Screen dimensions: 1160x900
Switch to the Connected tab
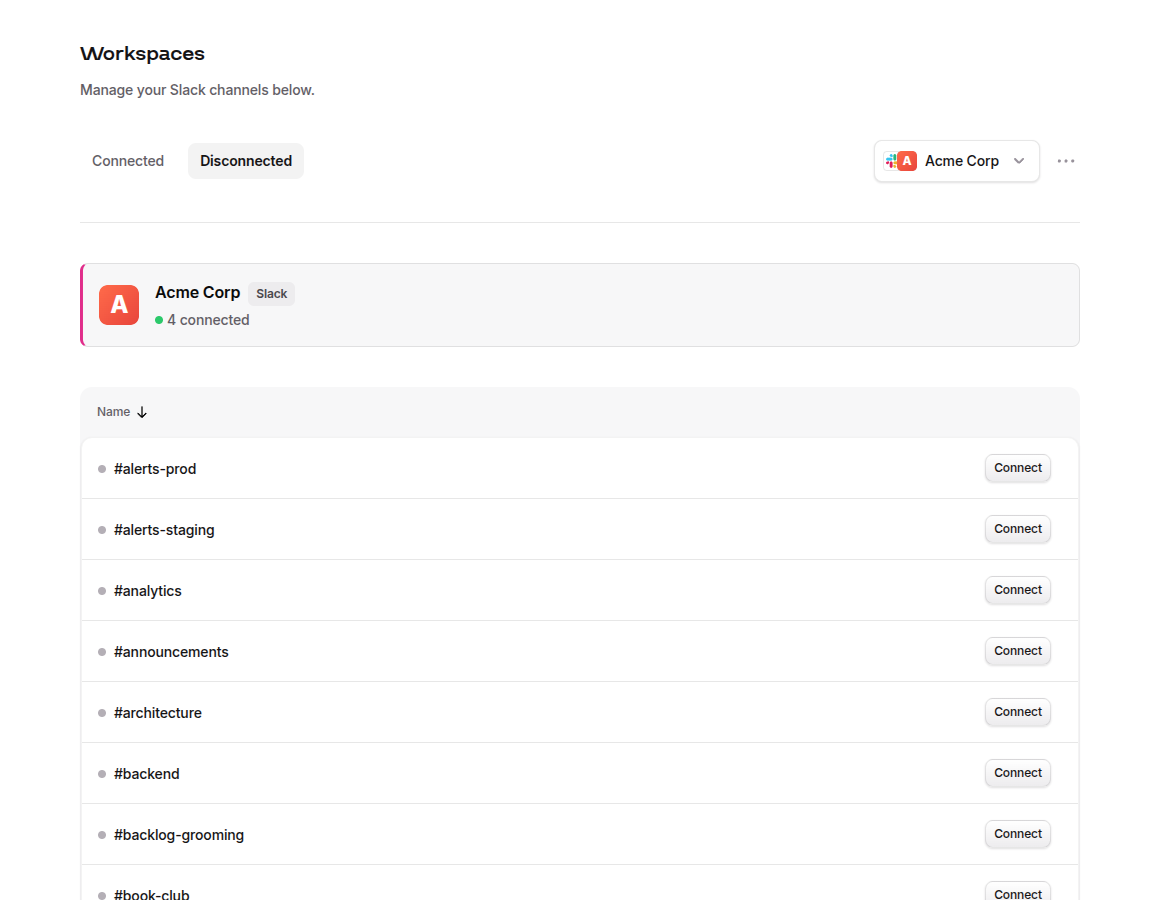click(128, 160)
